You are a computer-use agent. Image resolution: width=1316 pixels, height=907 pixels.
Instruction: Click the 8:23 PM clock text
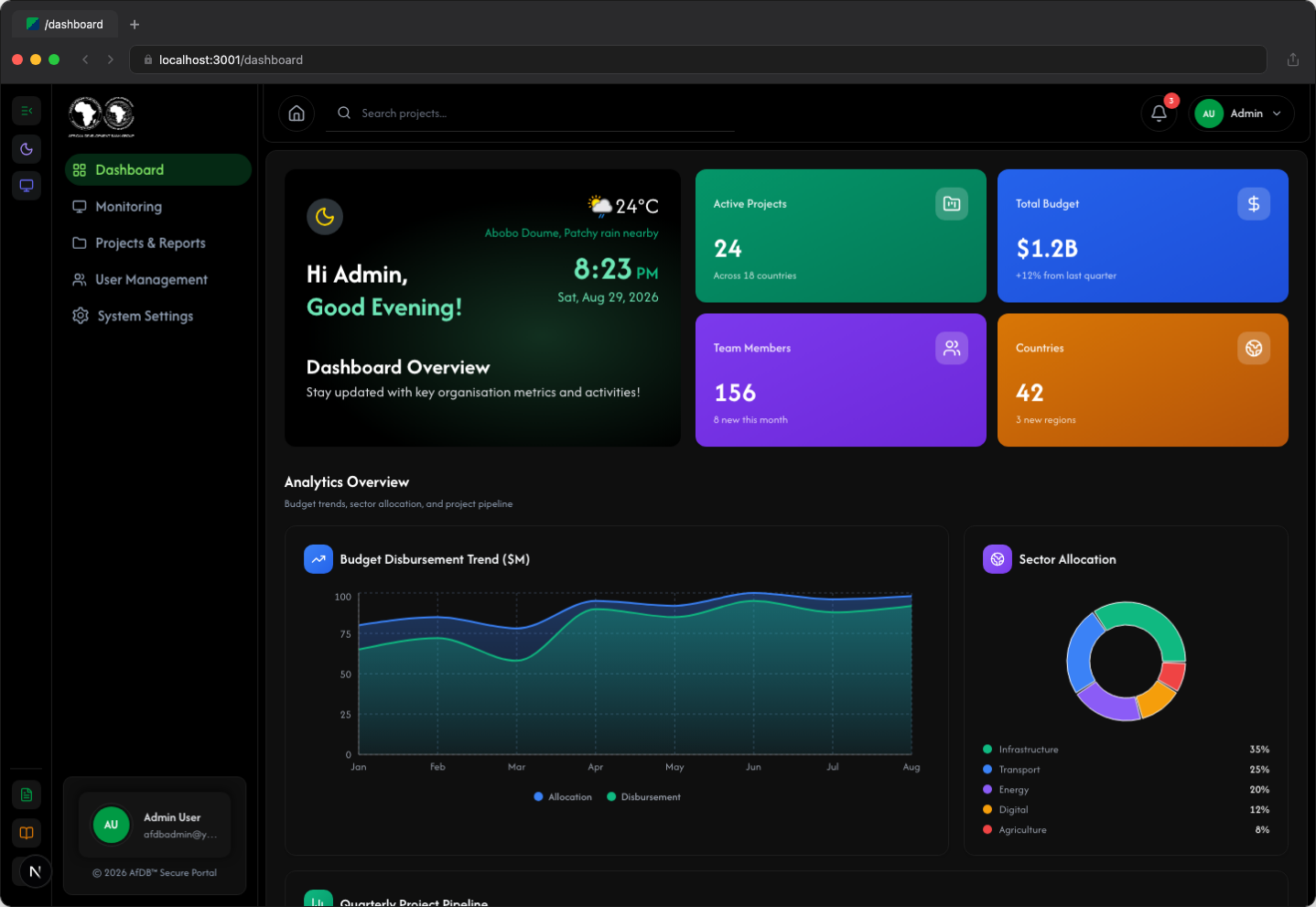[x=616, y=269]
